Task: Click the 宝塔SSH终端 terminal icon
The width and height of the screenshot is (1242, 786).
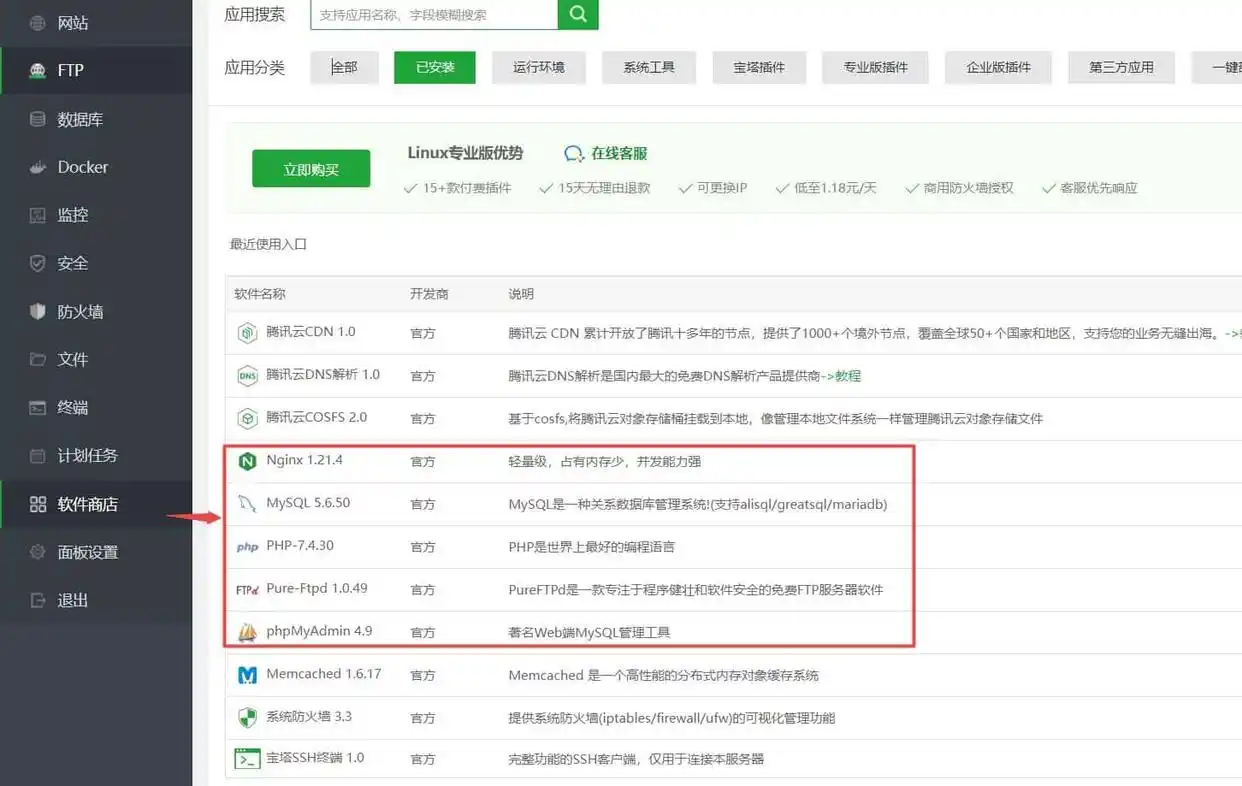Action: coord(247,759)
